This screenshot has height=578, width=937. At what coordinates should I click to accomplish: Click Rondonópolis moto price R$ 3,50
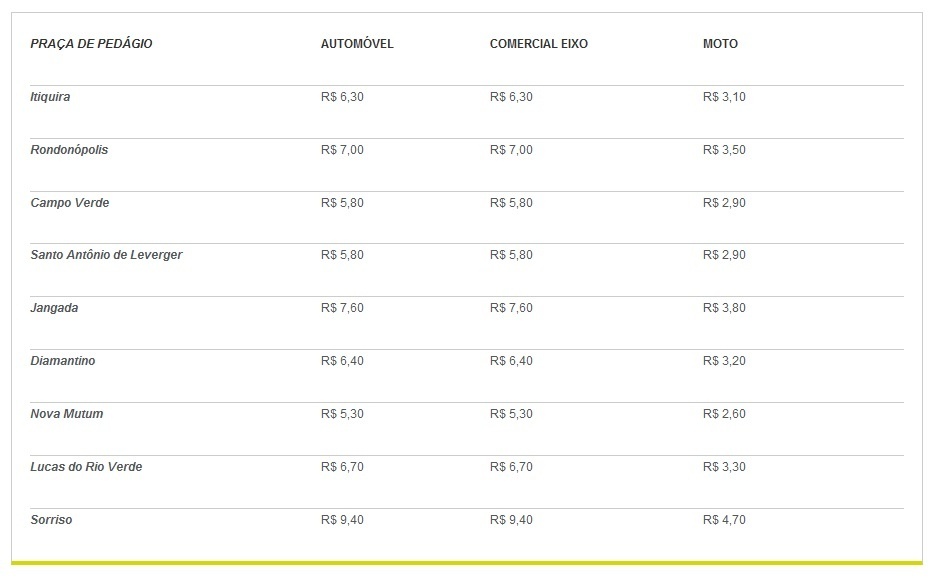pos(724,150)
